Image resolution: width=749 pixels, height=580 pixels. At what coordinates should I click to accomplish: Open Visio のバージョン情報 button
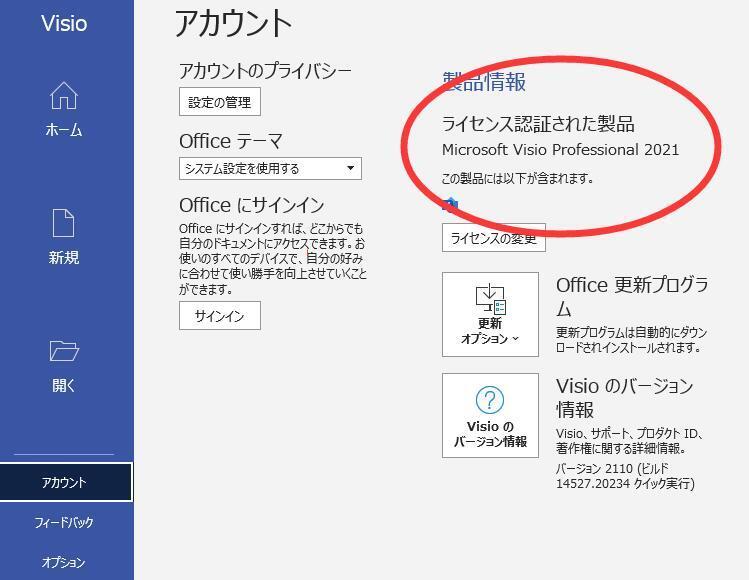(490, 415)
